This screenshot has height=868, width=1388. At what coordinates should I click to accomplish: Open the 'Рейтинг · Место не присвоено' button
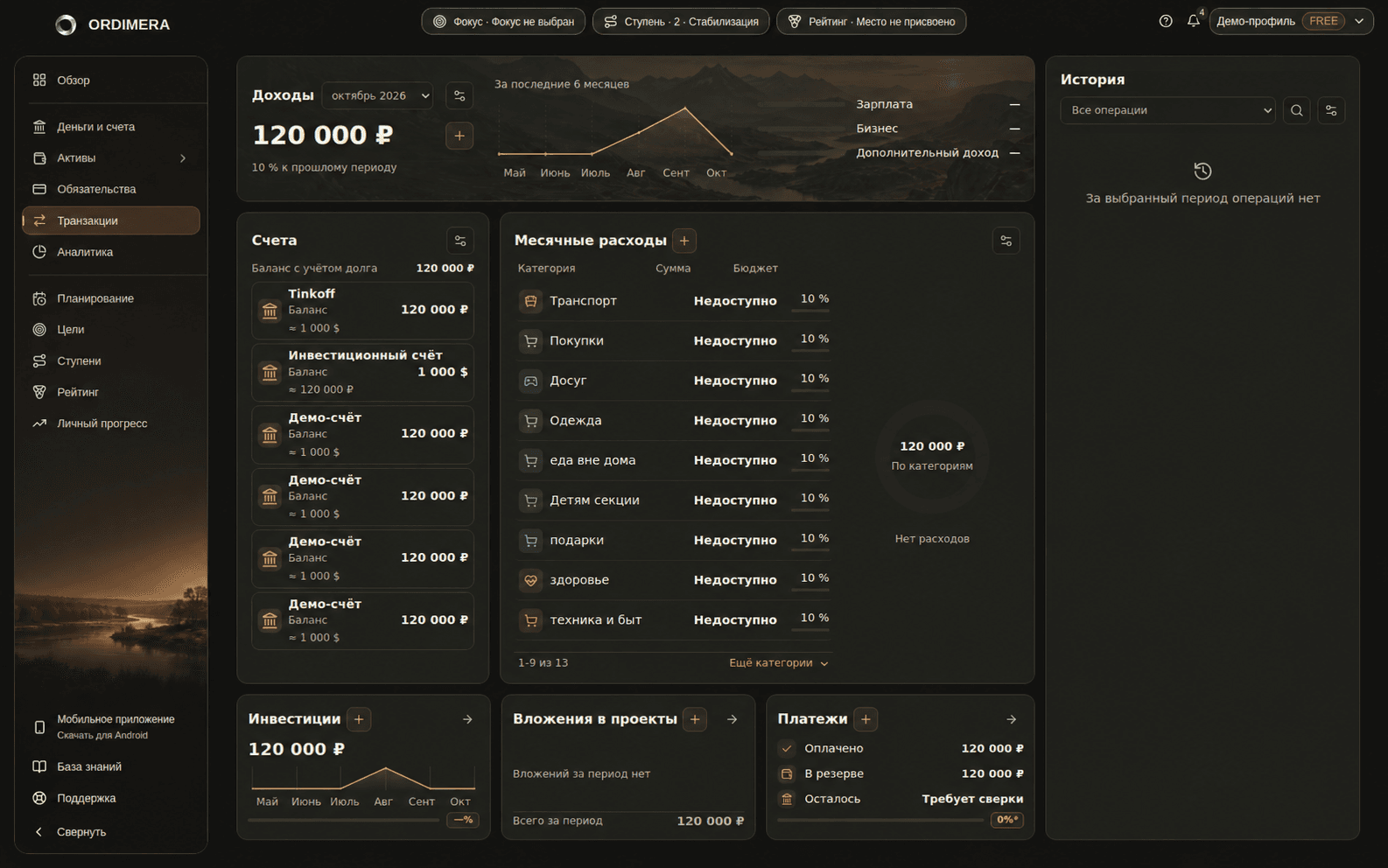point(871,21)
